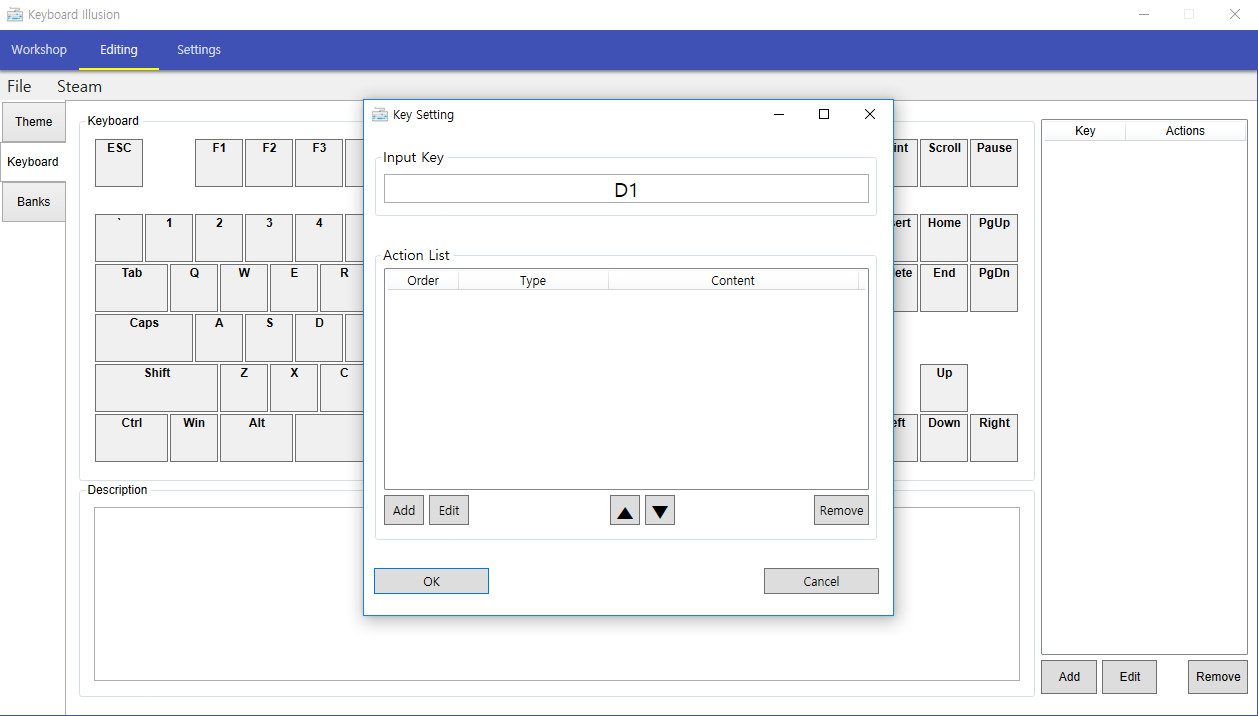Click the Input Key field showing D1

(x=626, y=188)
